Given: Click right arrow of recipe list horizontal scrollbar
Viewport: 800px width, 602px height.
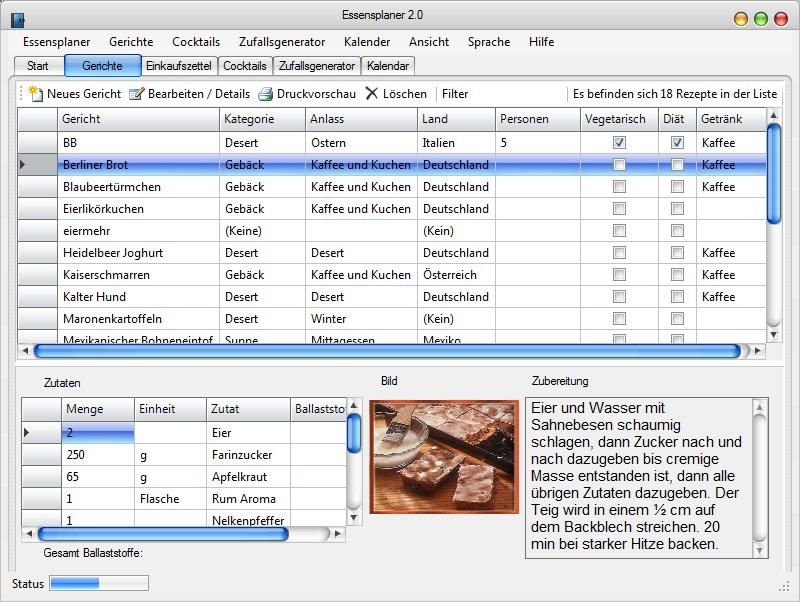Looking at the screenshot, I should (758, 351).
